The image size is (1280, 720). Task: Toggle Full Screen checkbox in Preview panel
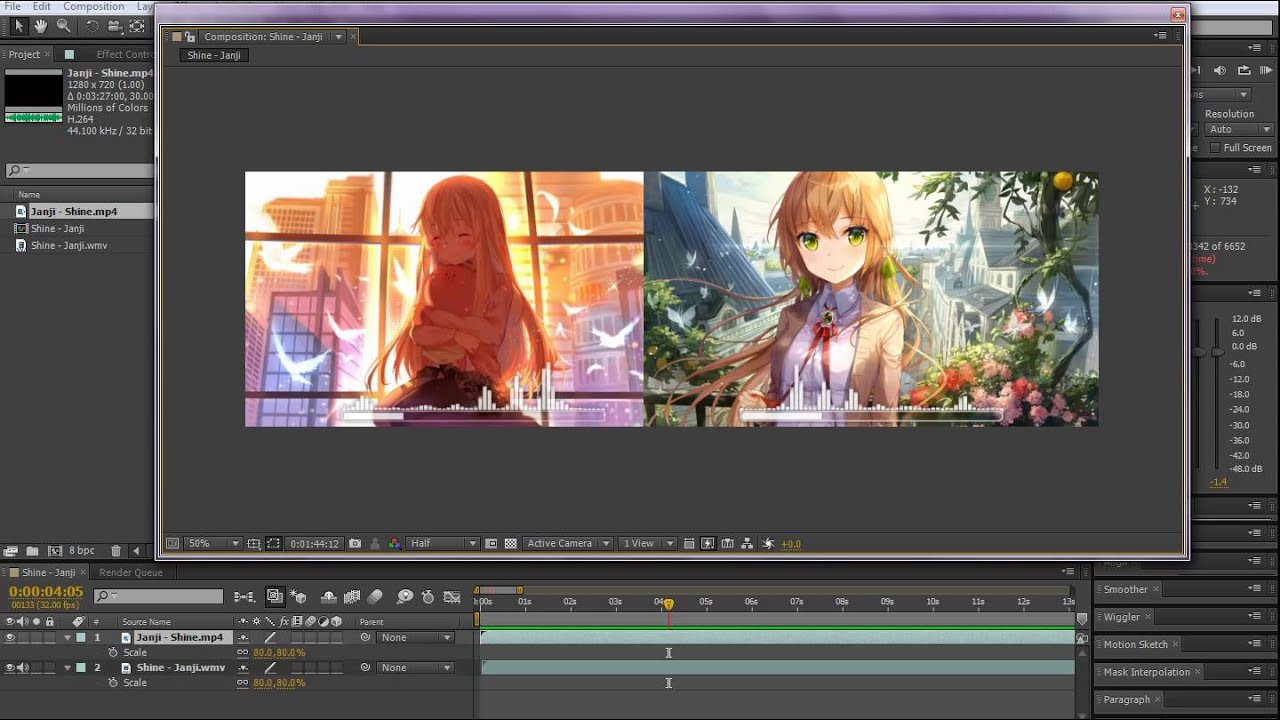[1216, 148]
